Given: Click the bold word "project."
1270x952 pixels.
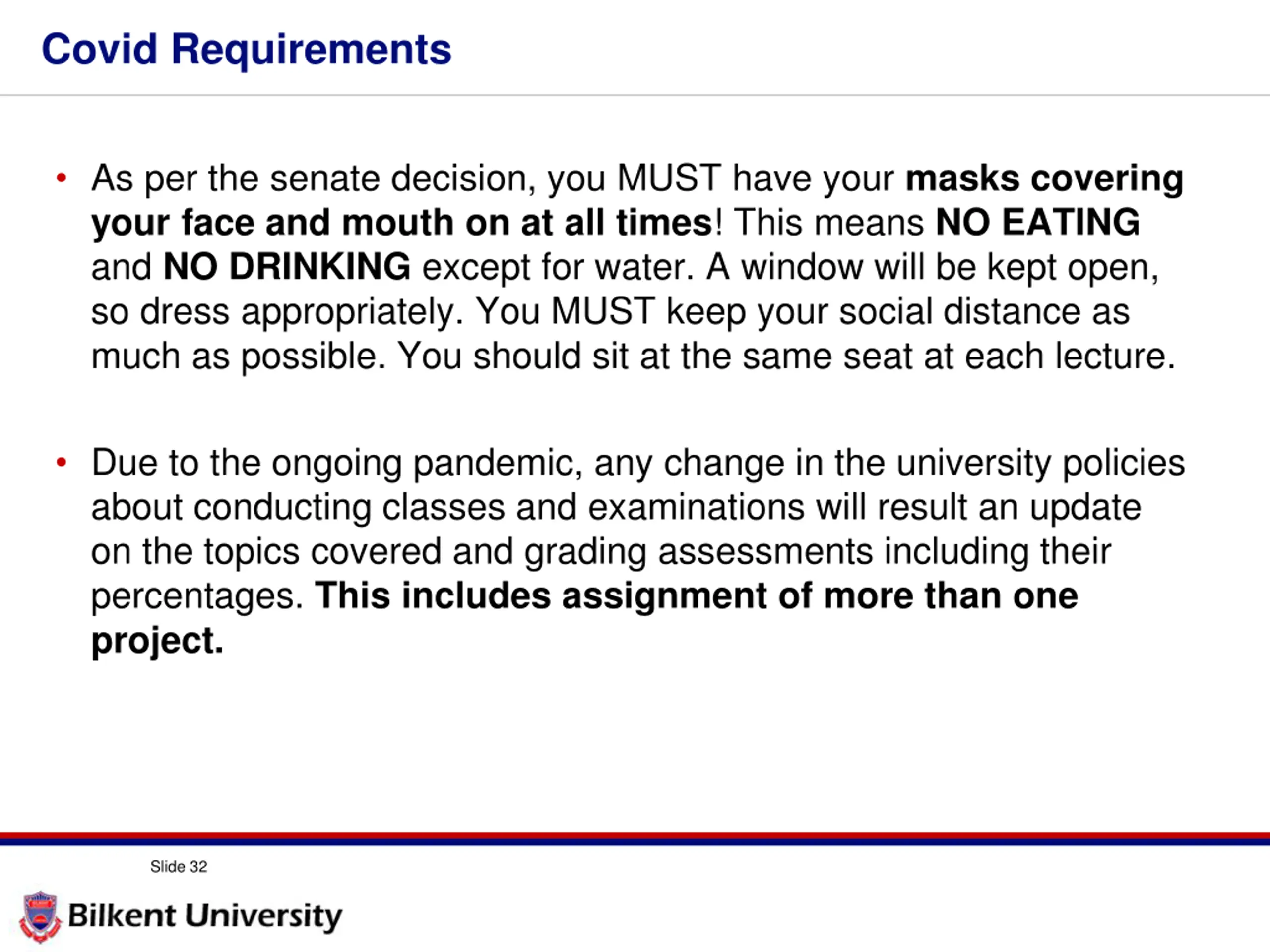Looking at the screenshot, I should click(157, 642).
